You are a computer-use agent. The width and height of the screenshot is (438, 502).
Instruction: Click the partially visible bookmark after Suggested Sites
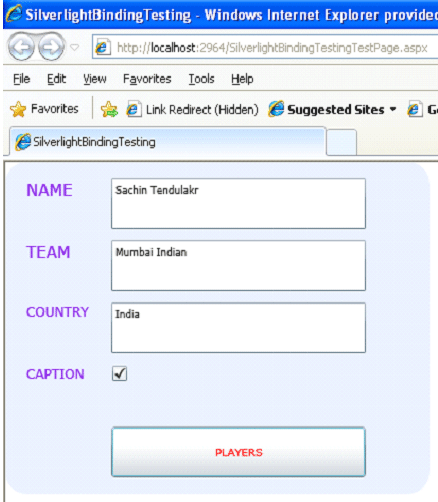click(422, 109)
